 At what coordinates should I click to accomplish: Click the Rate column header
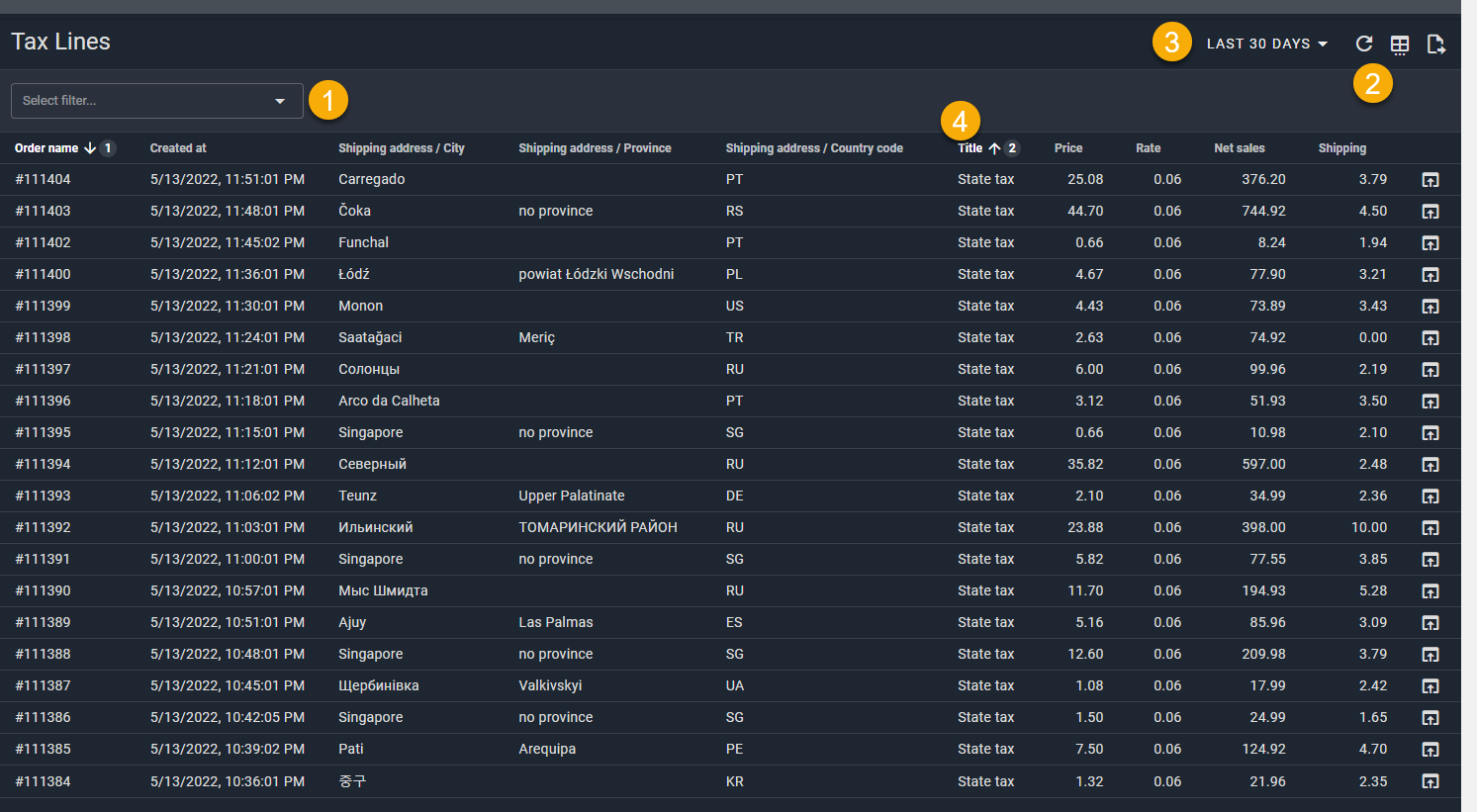(x=1148, y=148)
